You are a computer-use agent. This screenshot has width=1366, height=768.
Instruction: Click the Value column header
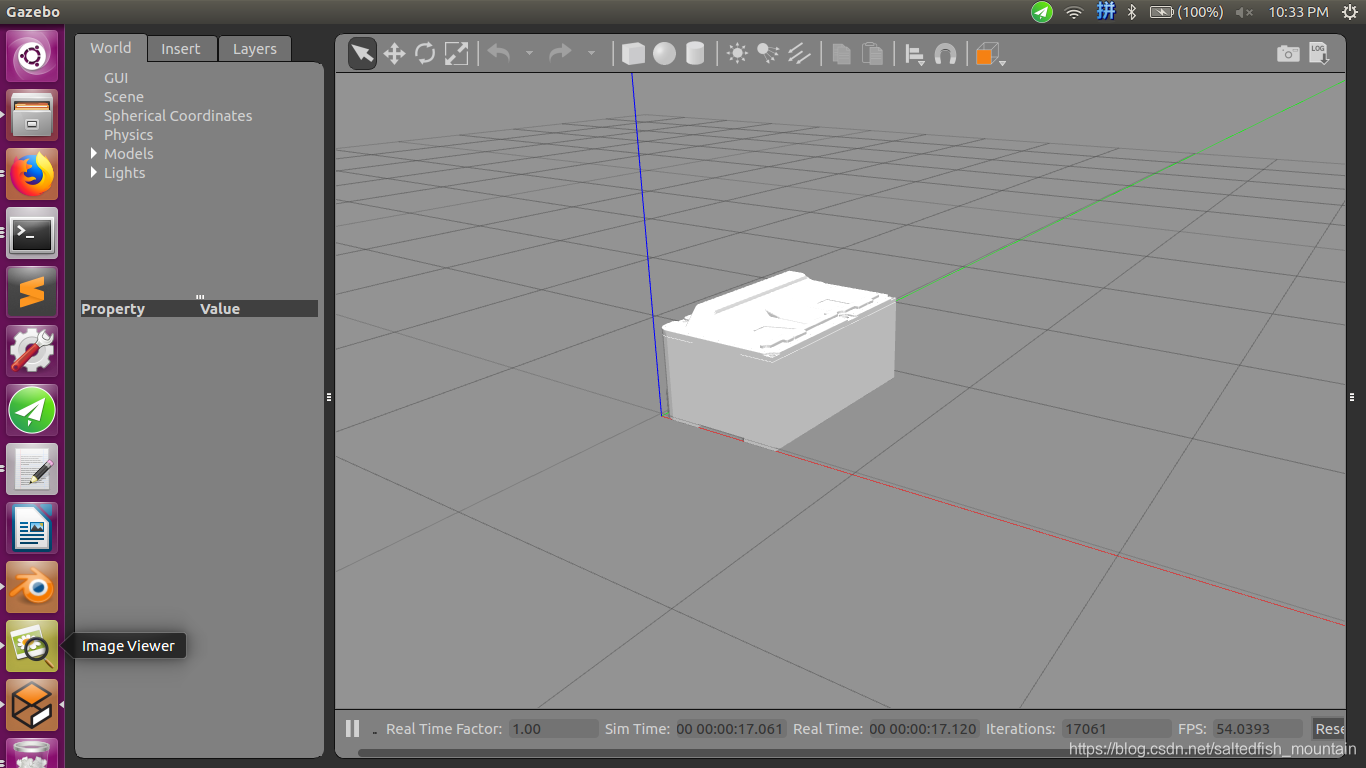point(220,309)
